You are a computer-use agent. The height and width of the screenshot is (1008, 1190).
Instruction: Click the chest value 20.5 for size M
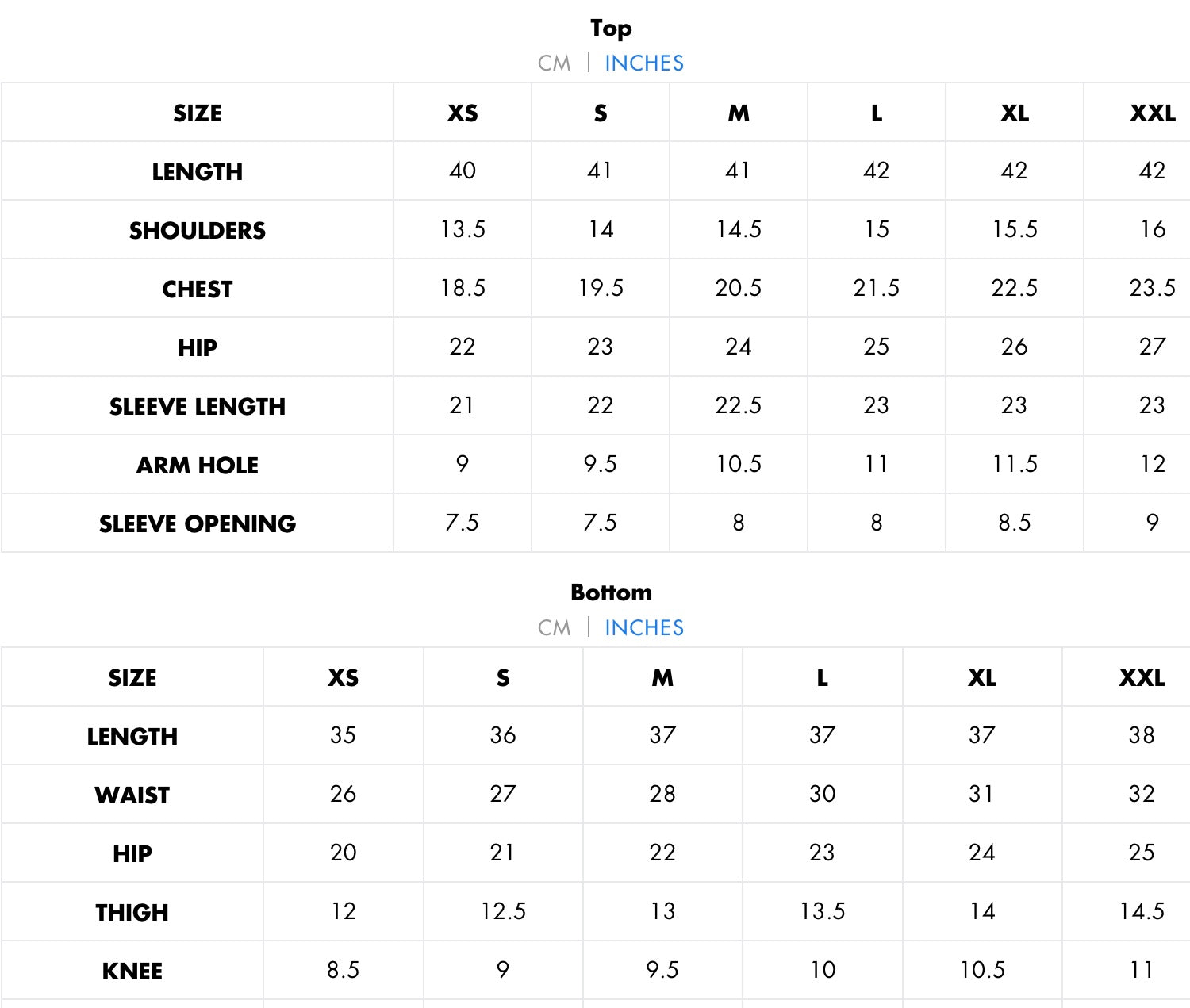738,288
